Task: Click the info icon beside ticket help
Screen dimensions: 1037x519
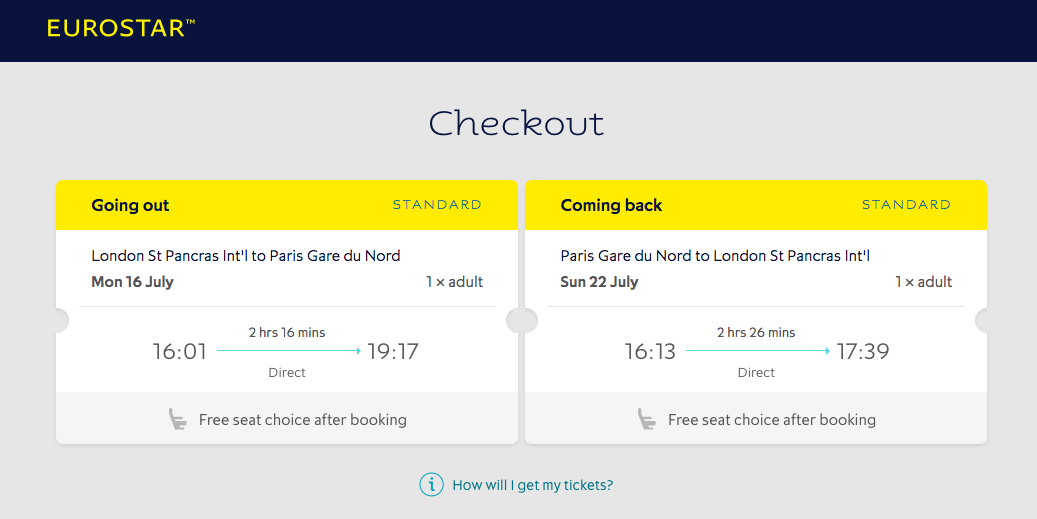Action: coord(431,485)
